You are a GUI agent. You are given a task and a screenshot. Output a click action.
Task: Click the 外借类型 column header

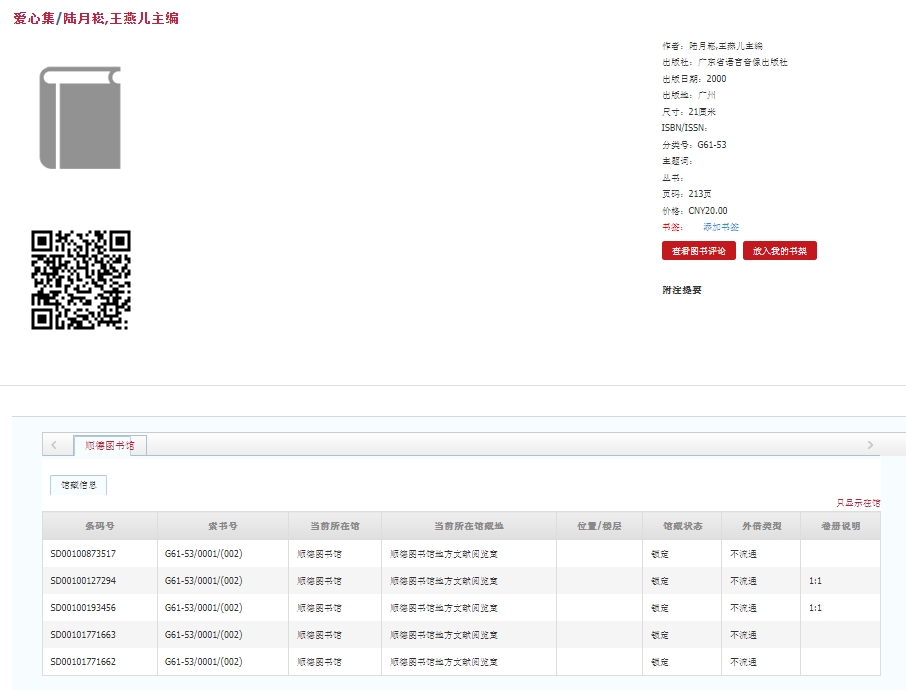point(761,526)
